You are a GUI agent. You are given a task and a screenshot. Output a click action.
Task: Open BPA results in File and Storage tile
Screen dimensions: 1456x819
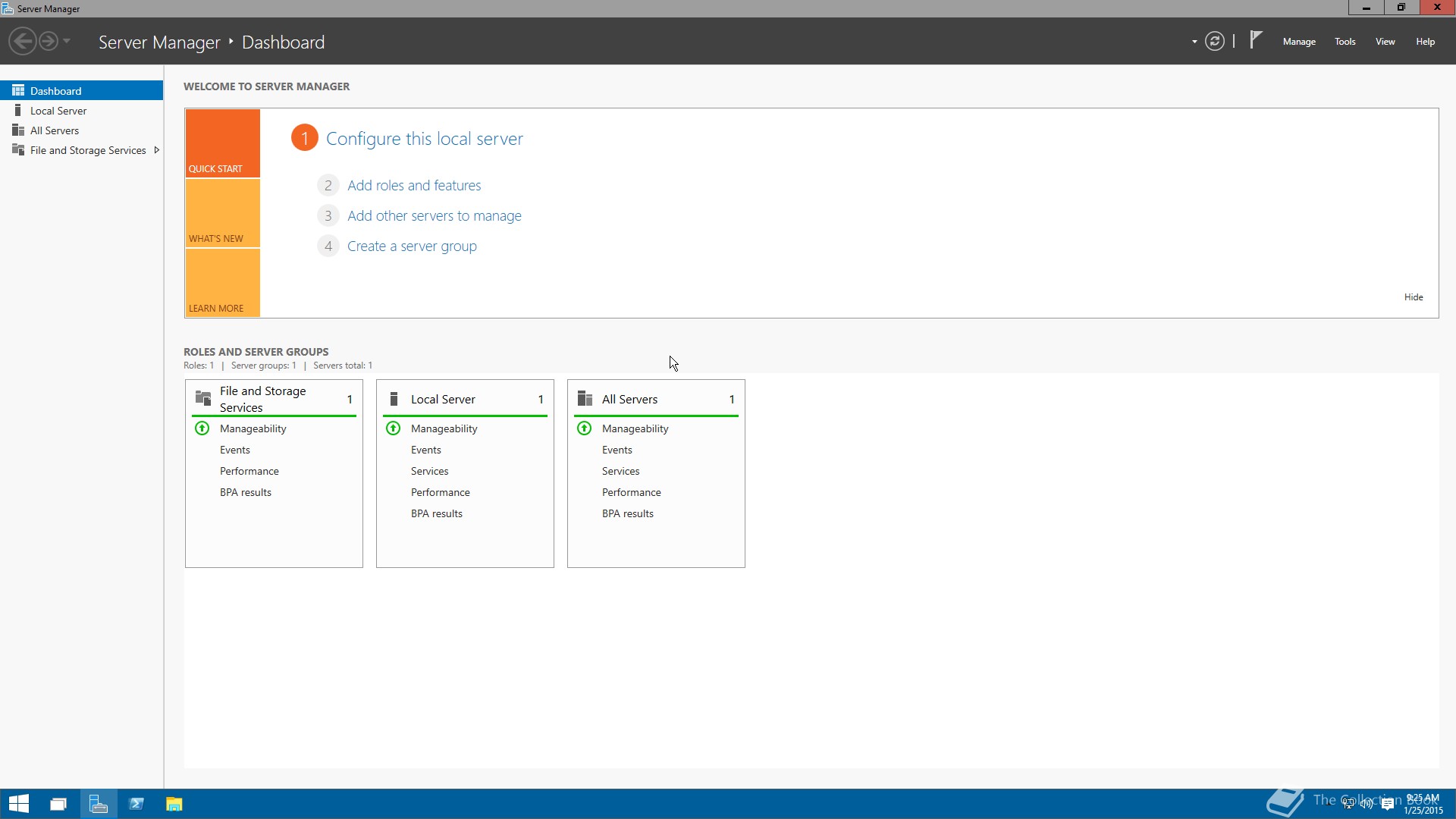tap(246, 492)
